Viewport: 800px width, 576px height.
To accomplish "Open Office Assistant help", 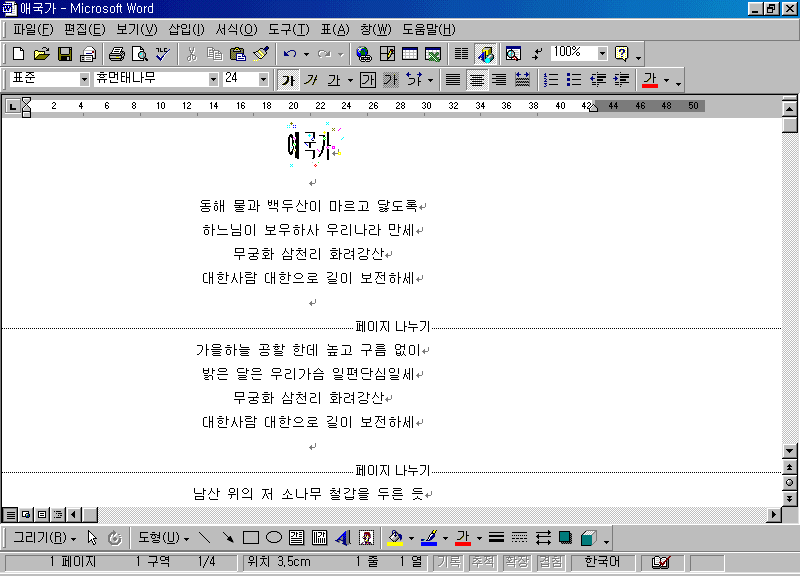I will tap(621, 54).
